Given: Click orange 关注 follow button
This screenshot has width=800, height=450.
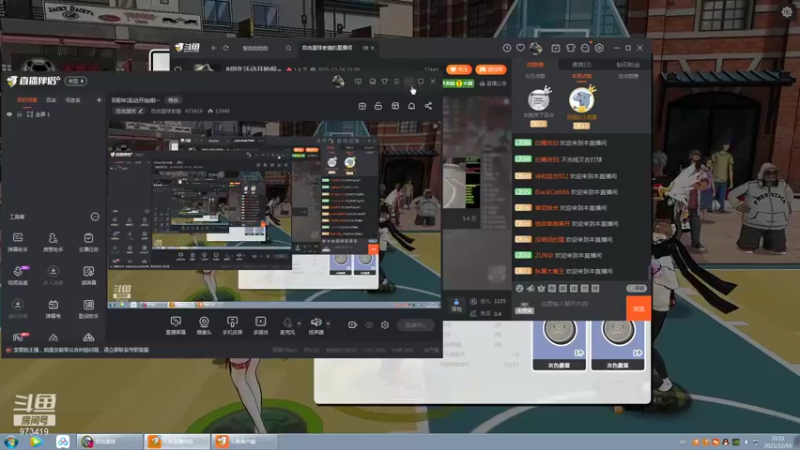Looking at the screenshot, I should tap(459, 69).
